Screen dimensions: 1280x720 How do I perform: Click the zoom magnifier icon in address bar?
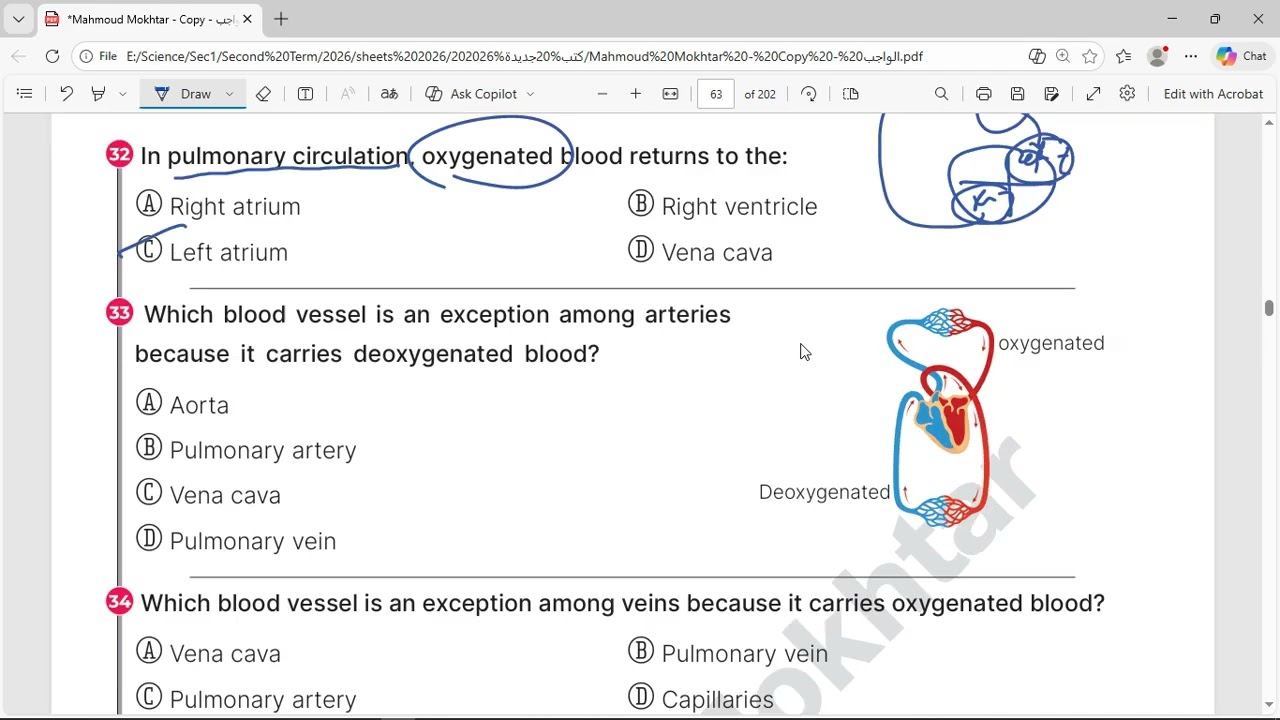coord(1063,56)
